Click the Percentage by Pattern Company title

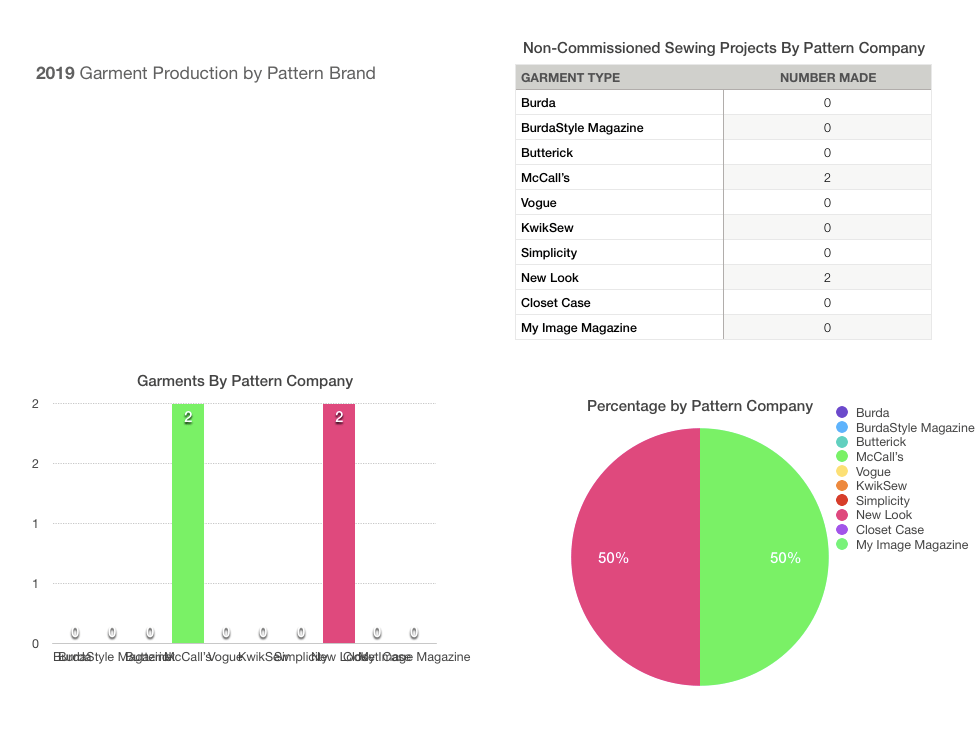tap(699, 406)
